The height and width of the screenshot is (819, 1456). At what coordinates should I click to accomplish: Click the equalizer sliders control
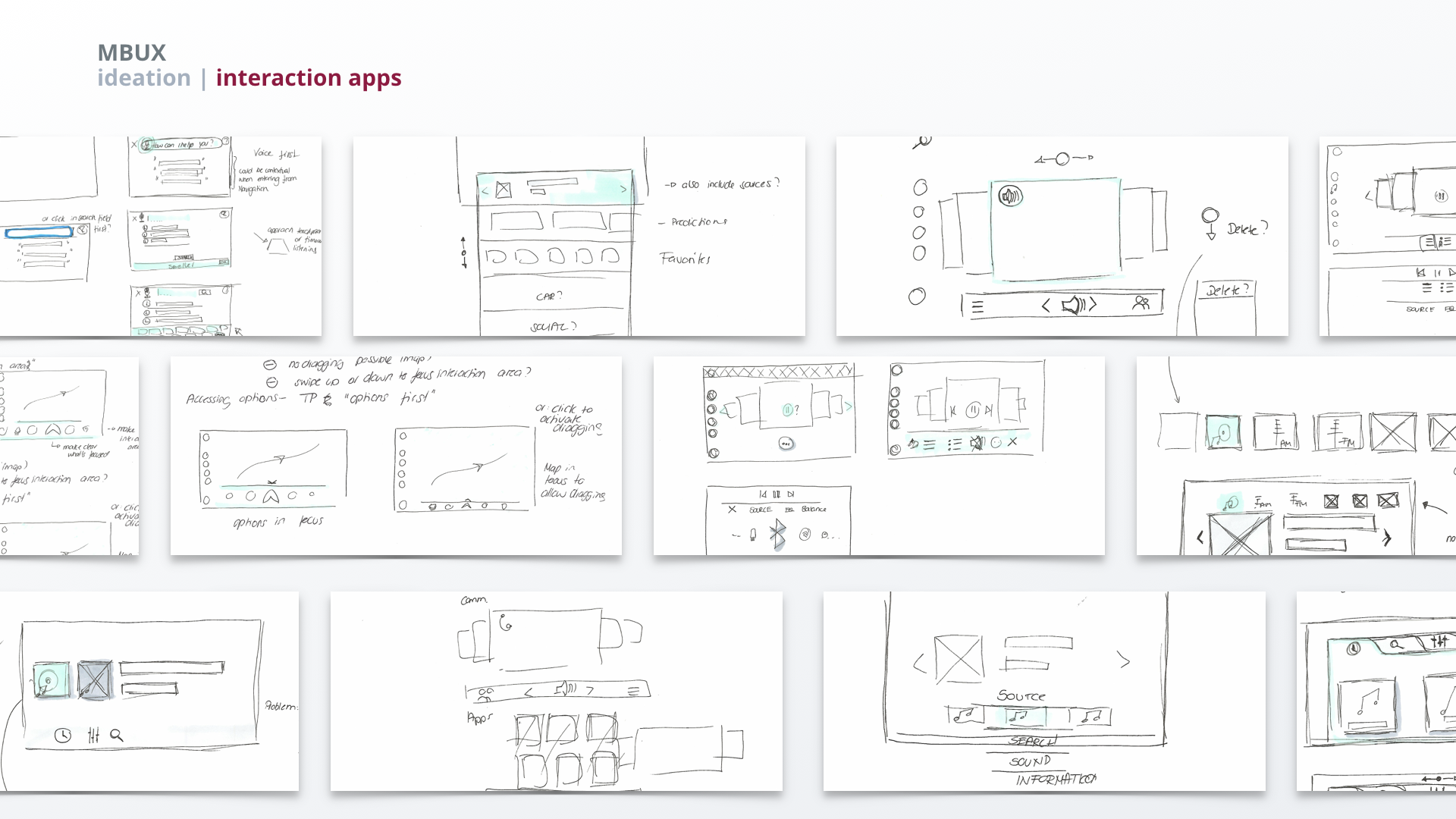point(94,736)
